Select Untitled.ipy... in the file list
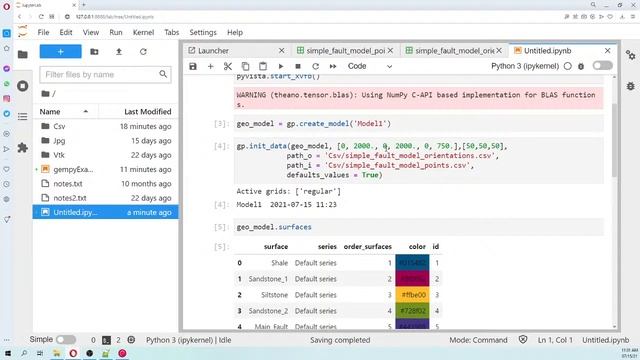 tap(106, 212)
